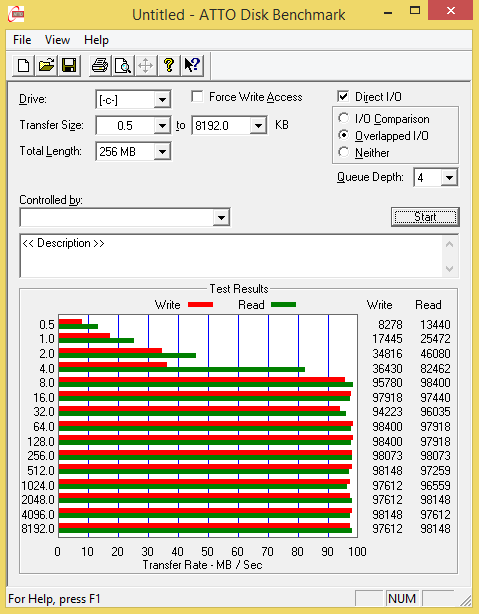Expand the Drive dropdown
Viewport: 479px width, 614px height.
pyautogui.click(x=162, y=100)
